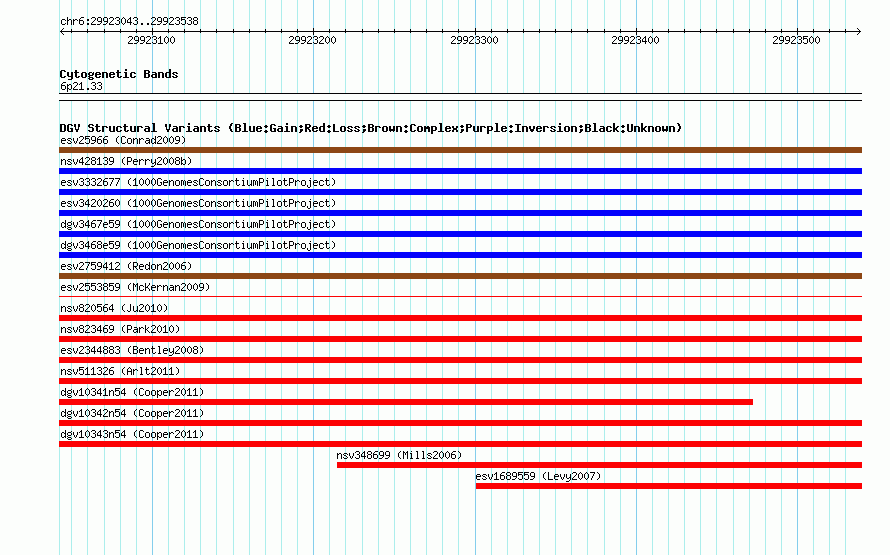Click the Cytogenetic Bands track title
This screenshot has width=890, height=555.
(119, 74)
